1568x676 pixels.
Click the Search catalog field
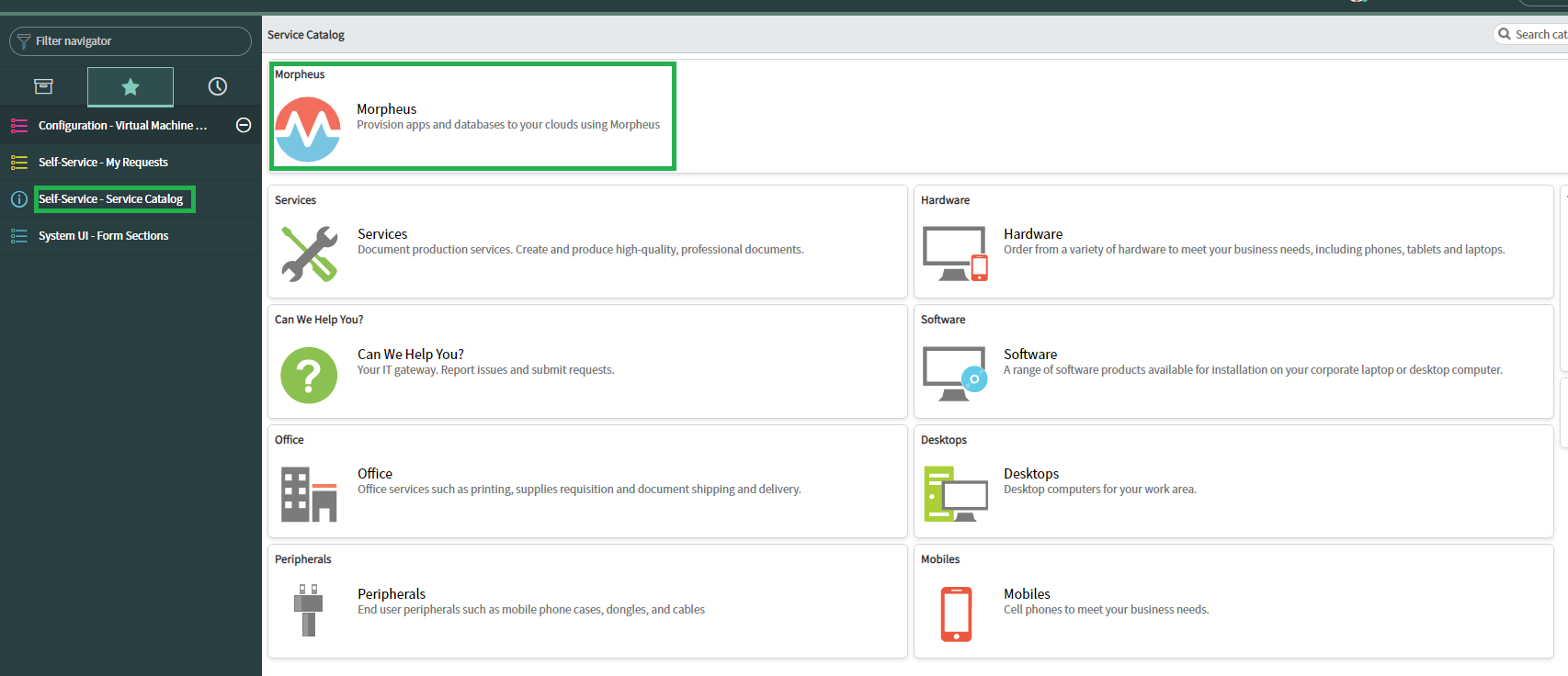click(x=1532, y=34)
